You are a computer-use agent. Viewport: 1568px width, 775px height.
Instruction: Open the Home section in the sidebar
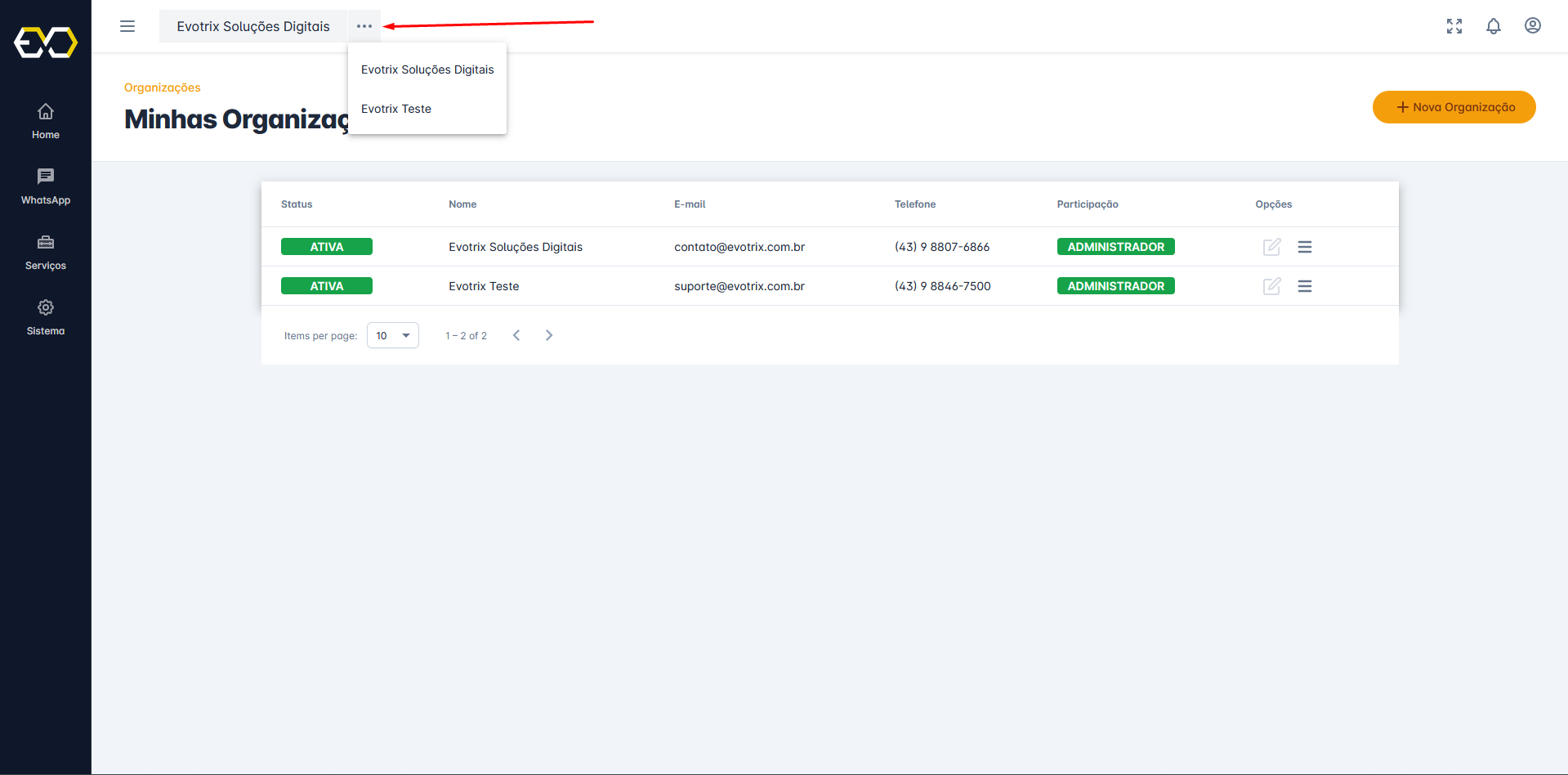click(46, 121)
